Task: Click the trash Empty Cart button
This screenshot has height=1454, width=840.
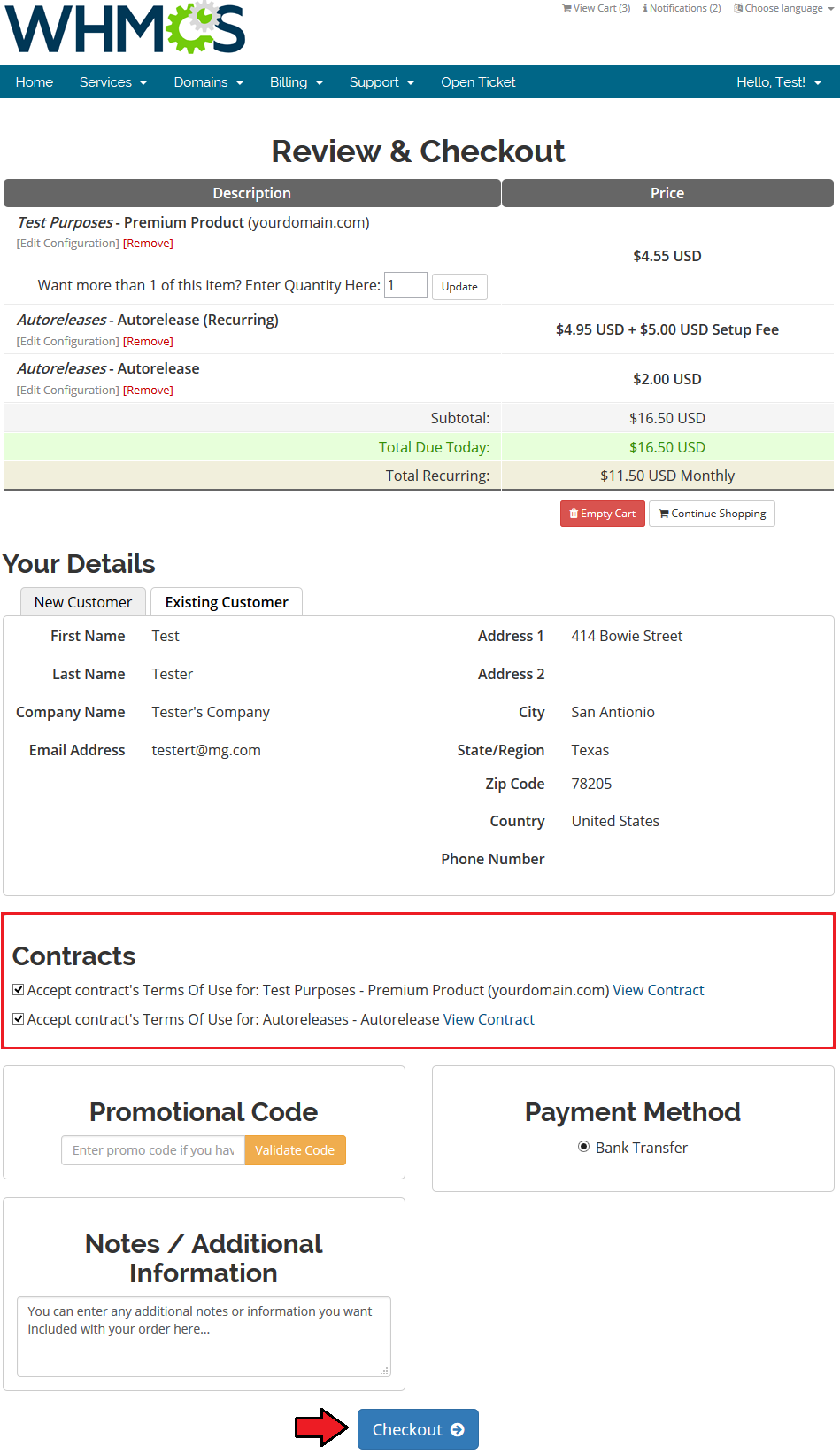Action: click(x=602, y=514)
